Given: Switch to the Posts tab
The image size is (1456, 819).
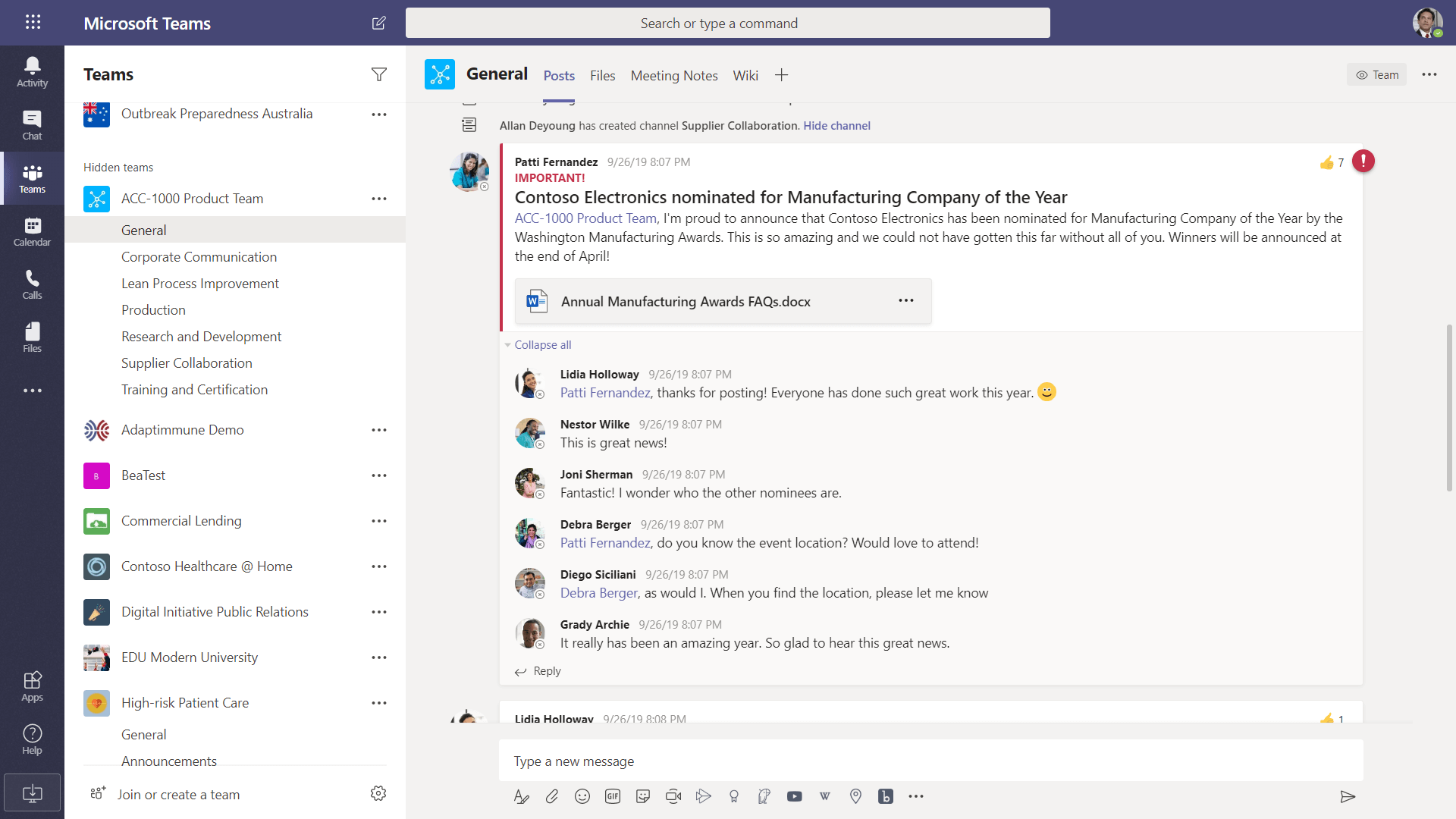Looking at the screenshot, I should click(x=559, y=76).
